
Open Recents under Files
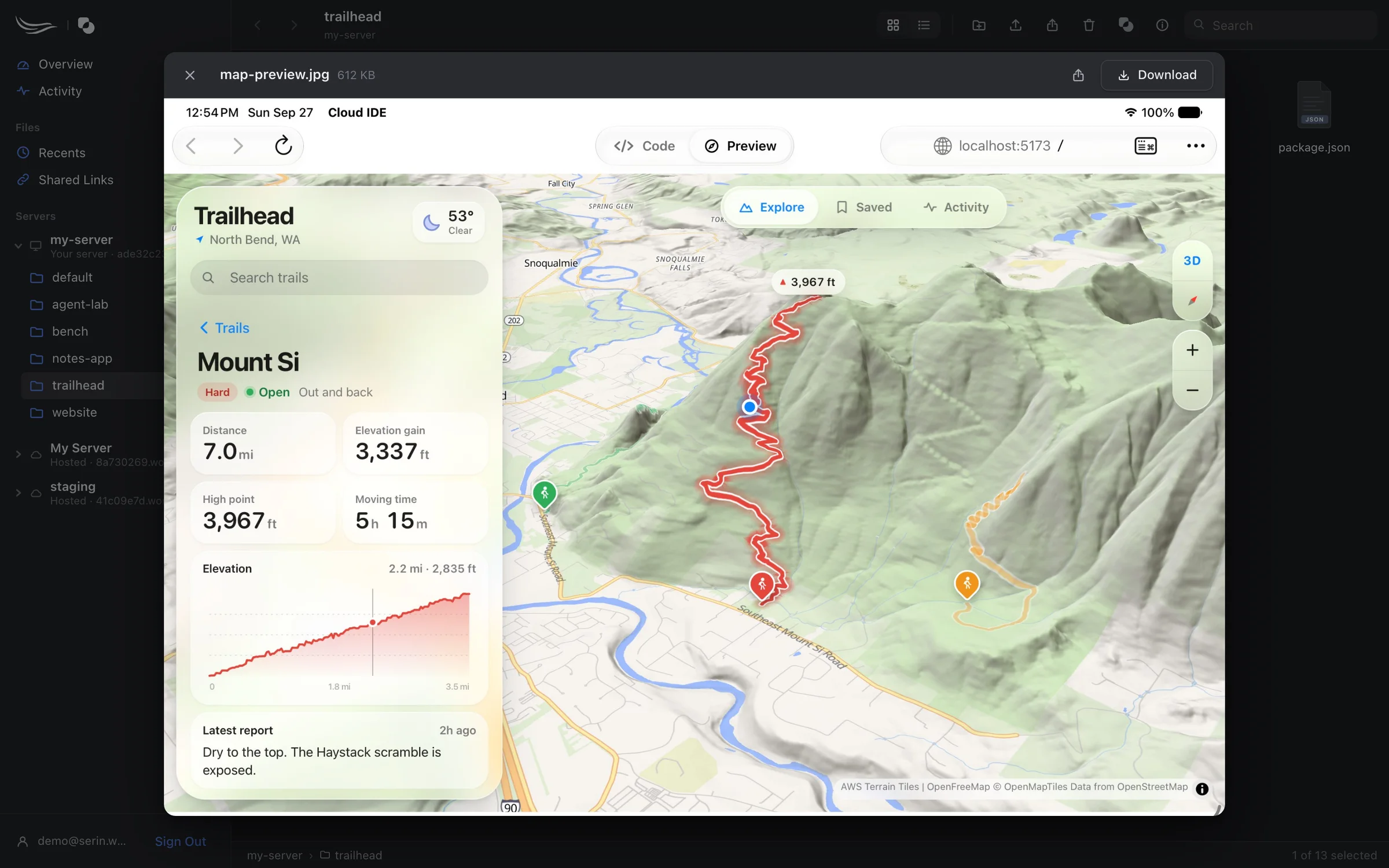[x=62, y=153]
